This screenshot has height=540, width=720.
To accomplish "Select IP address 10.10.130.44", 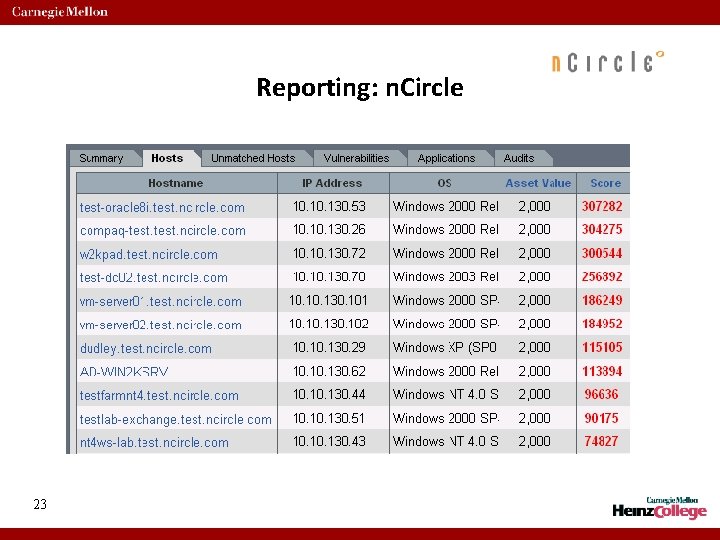I will coord(329,394).
